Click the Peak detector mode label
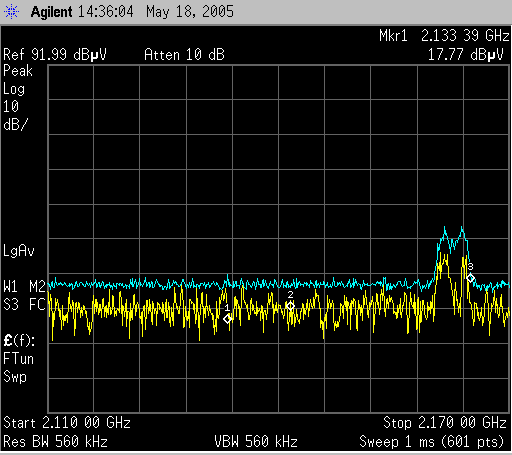The height and width of the screenshot is (455, 512). tap(18, 71)
